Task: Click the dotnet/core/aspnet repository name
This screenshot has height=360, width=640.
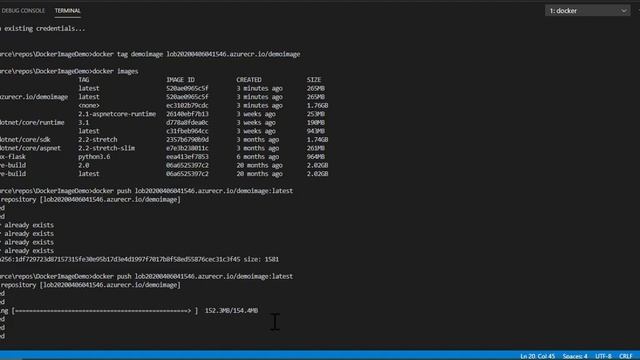Action: [x=31, y=148]
